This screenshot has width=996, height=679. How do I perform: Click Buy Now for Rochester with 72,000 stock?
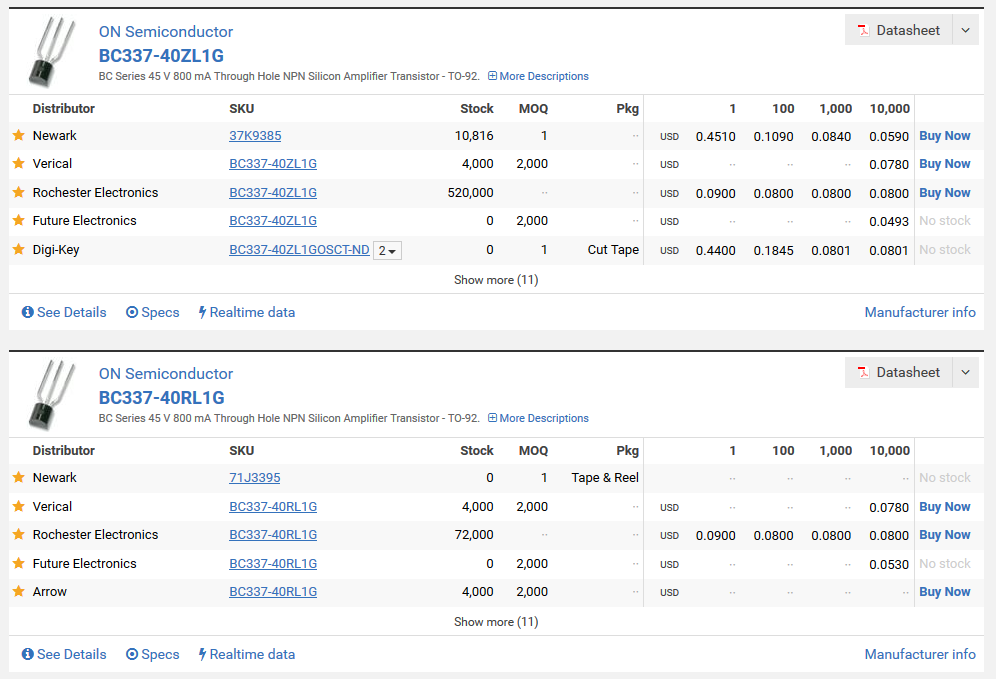click(x=945, y=534)
